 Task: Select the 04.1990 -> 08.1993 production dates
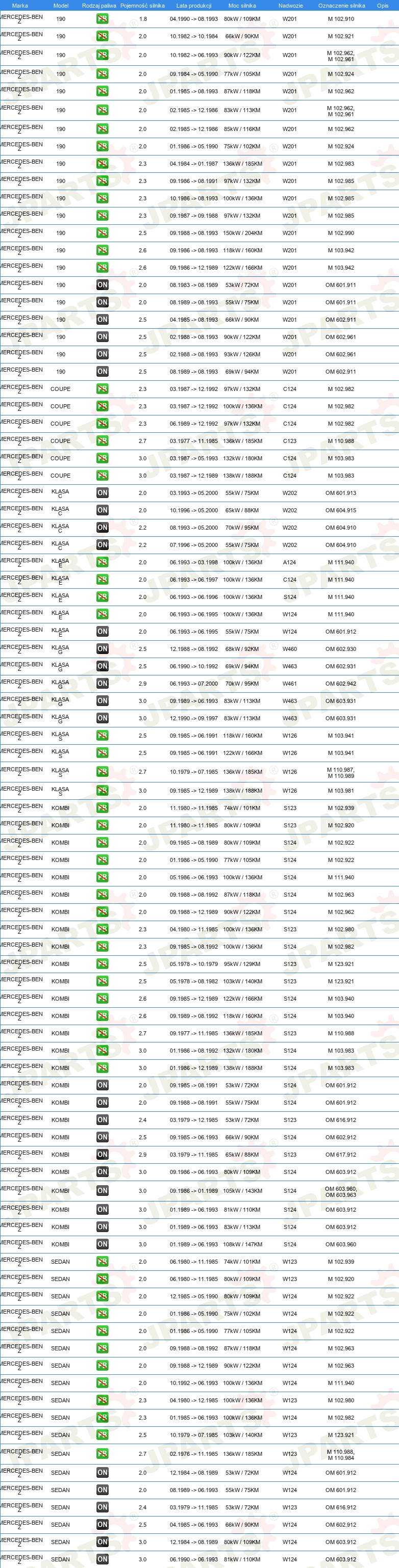(x=194, y=19)
